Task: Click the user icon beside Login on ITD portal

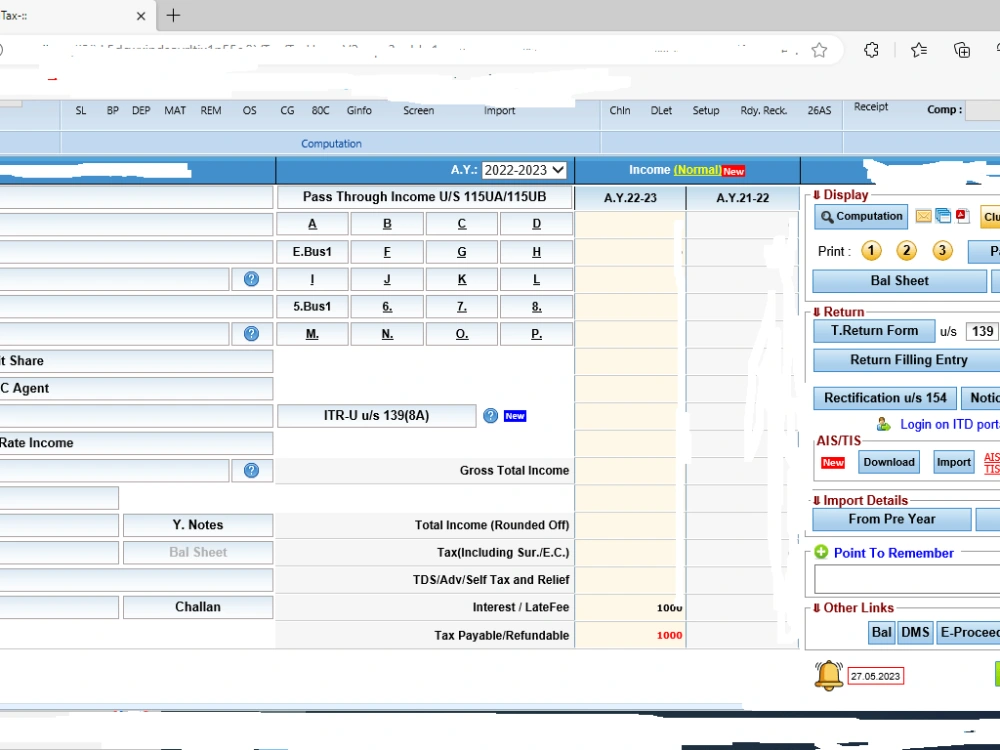Action: coord(883,424)
